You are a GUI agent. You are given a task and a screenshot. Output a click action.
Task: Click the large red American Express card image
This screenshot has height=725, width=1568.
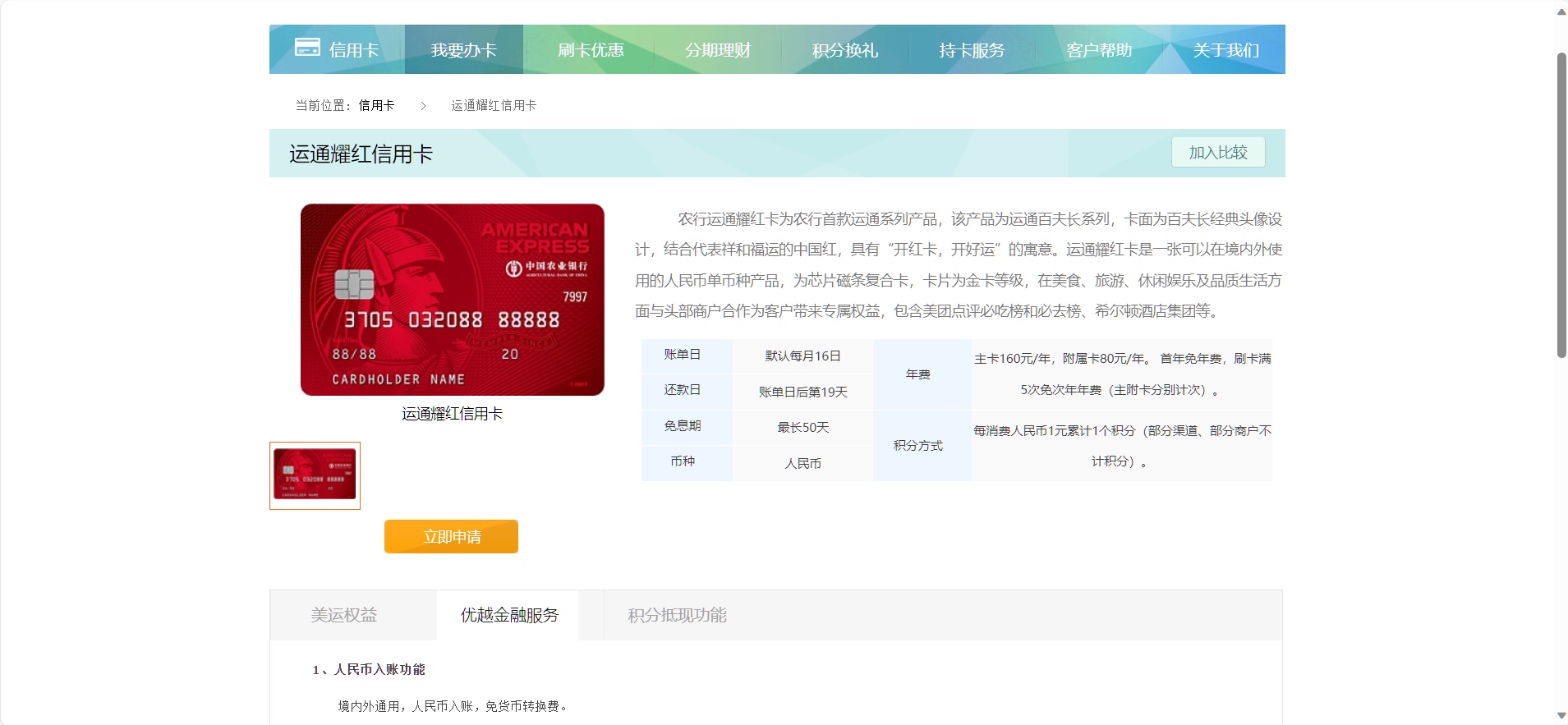453,300
